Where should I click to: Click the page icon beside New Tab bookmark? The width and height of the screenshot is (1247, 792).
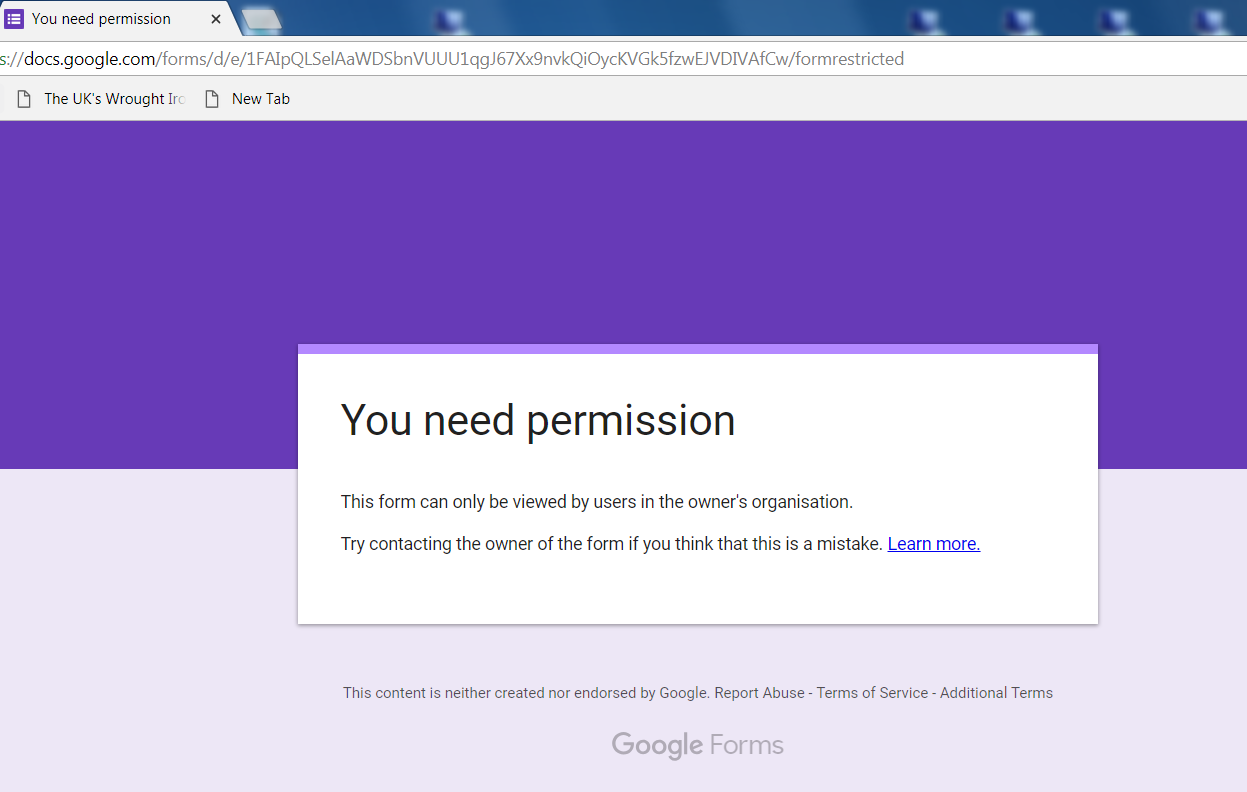click(x=211, y=99)
